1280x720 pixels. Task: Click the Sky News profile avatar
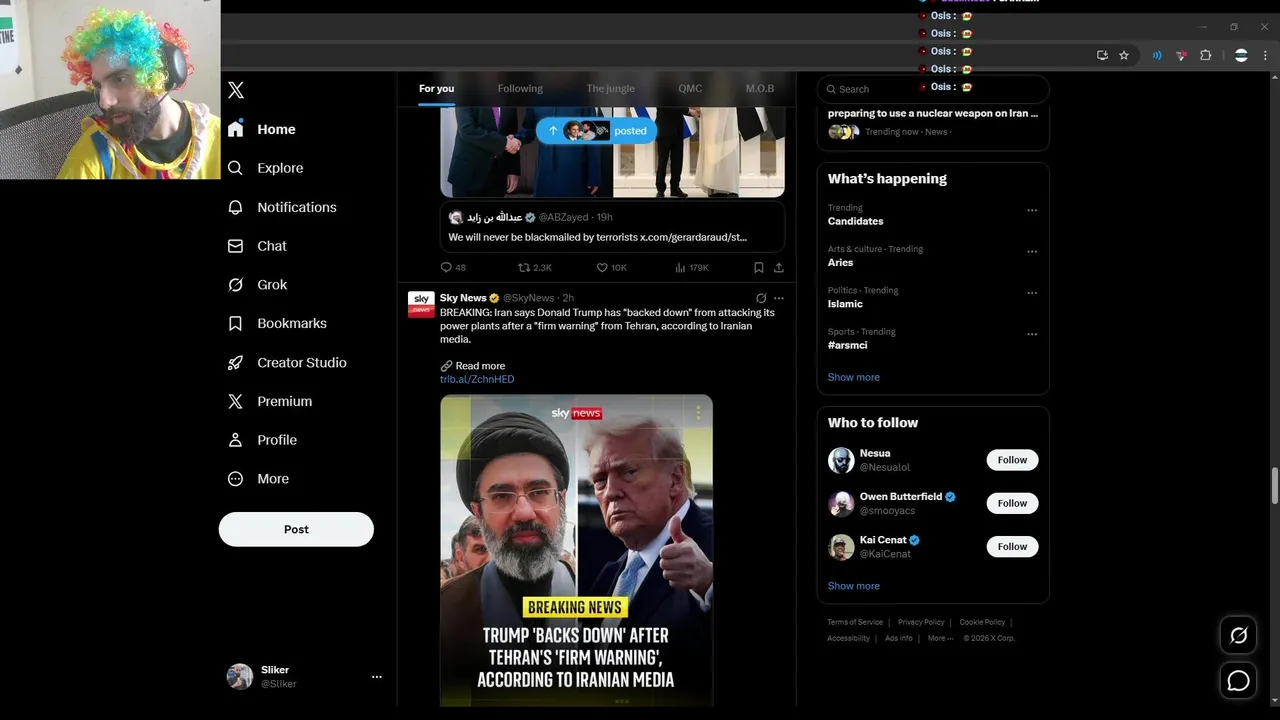click(x=421, y=304)
